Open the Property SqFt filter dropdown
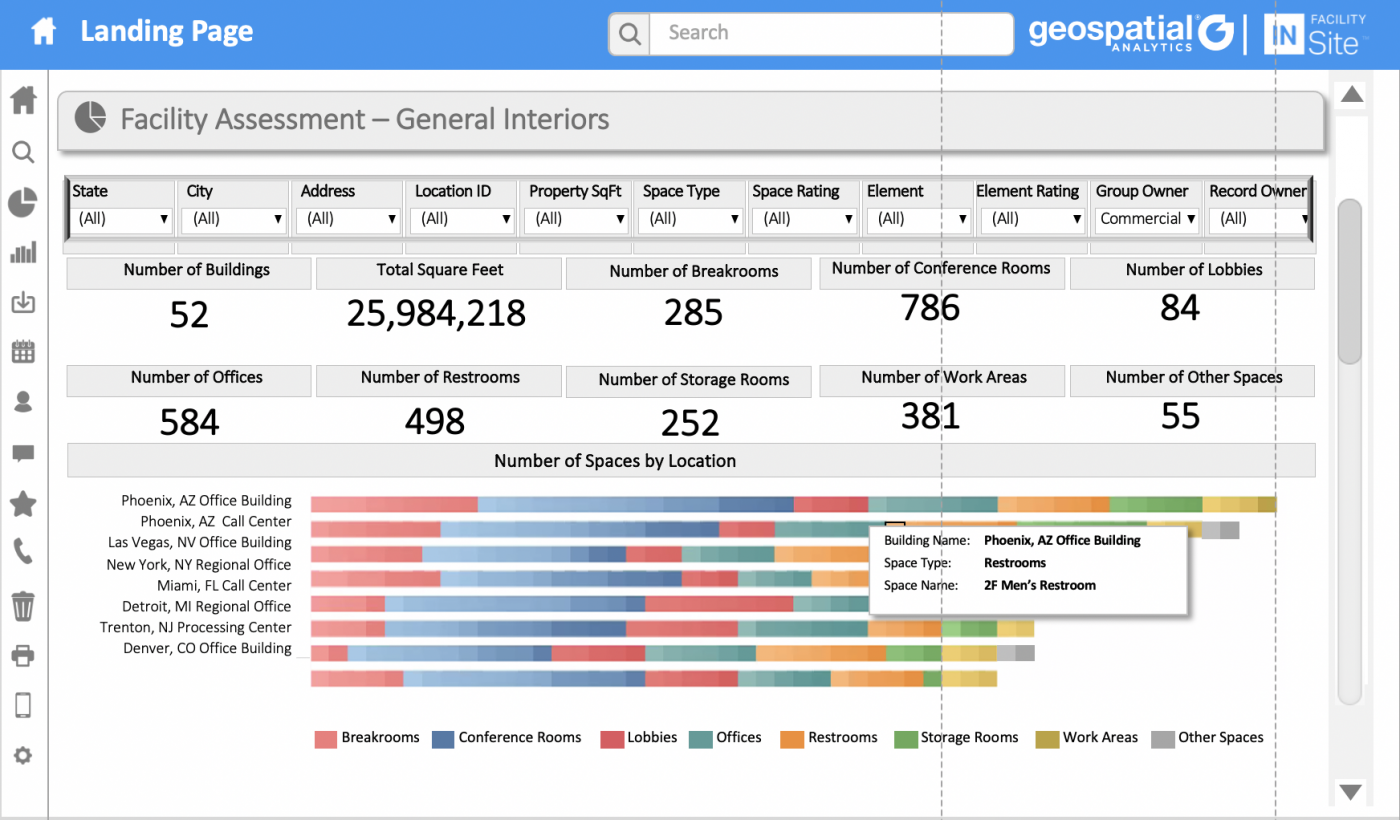The image size is (1400, 820). [576, 219]
